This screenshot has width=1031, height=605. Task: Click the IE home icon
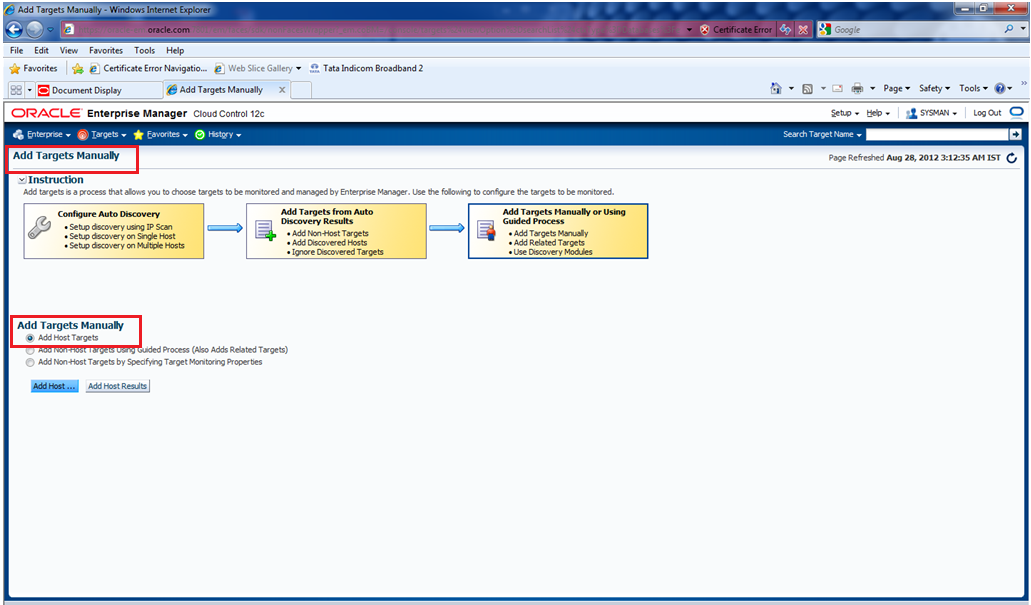(x=776, y=89)
